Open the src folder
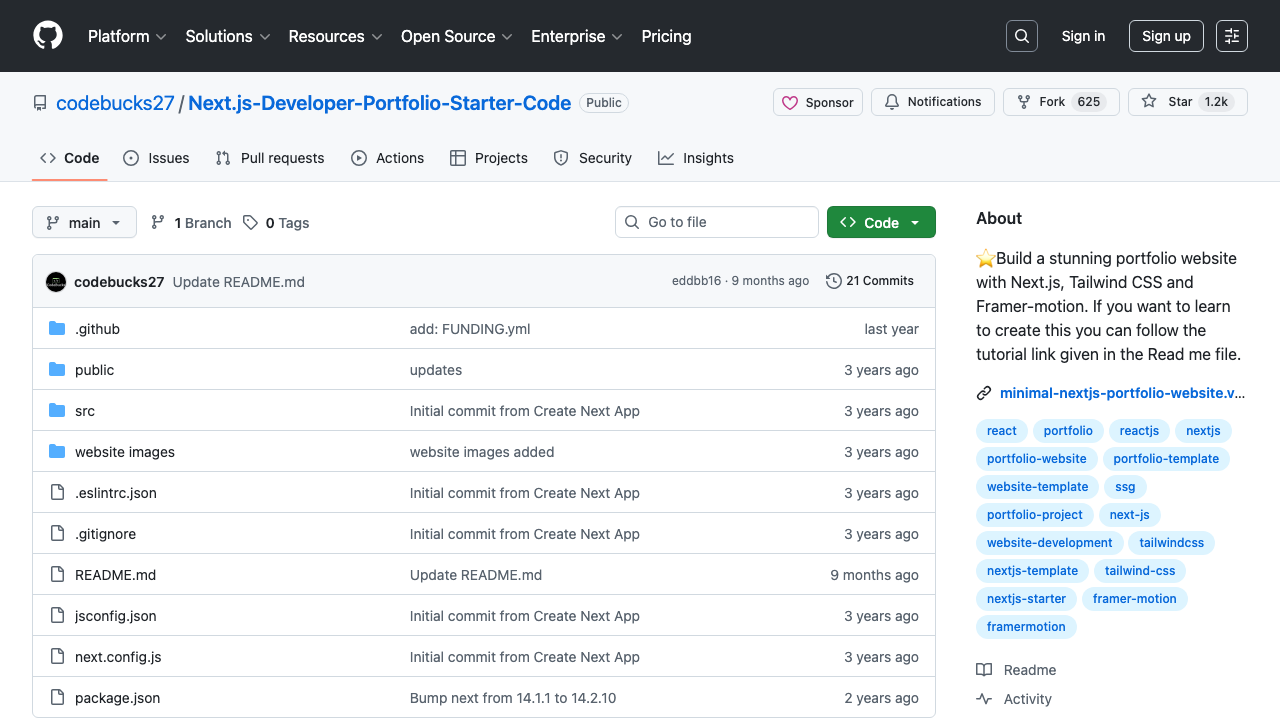Screen dimensions: 1280x720 [x=85, y=411]
